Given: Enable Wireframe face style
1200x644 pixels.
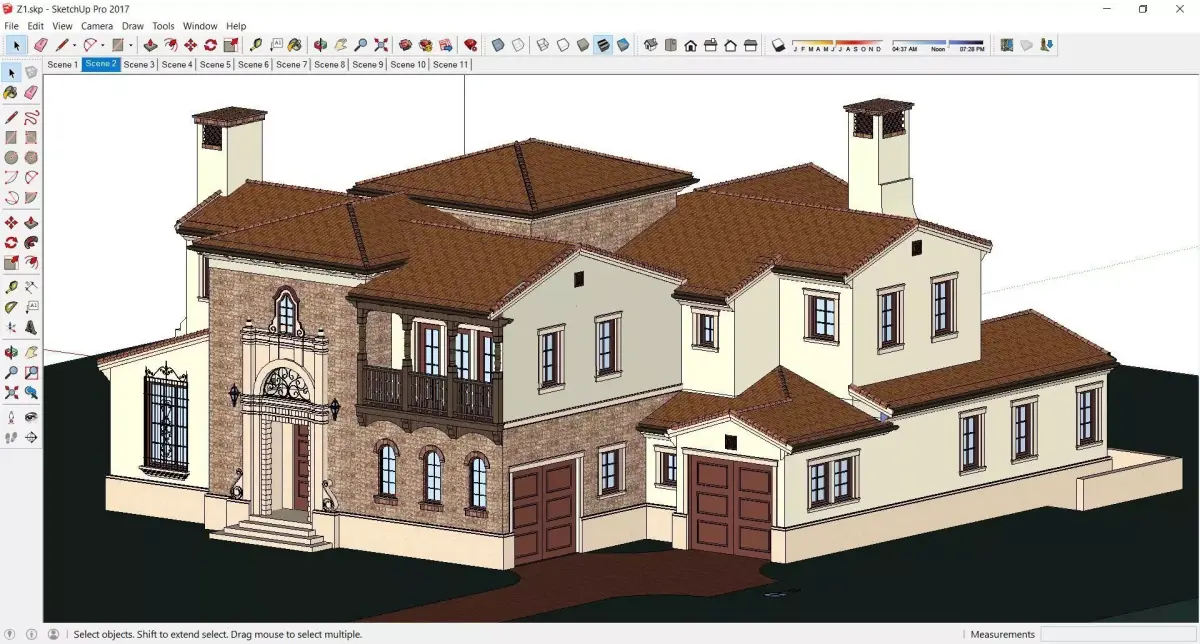Looking at the screenshot, I should pos(543,45).
